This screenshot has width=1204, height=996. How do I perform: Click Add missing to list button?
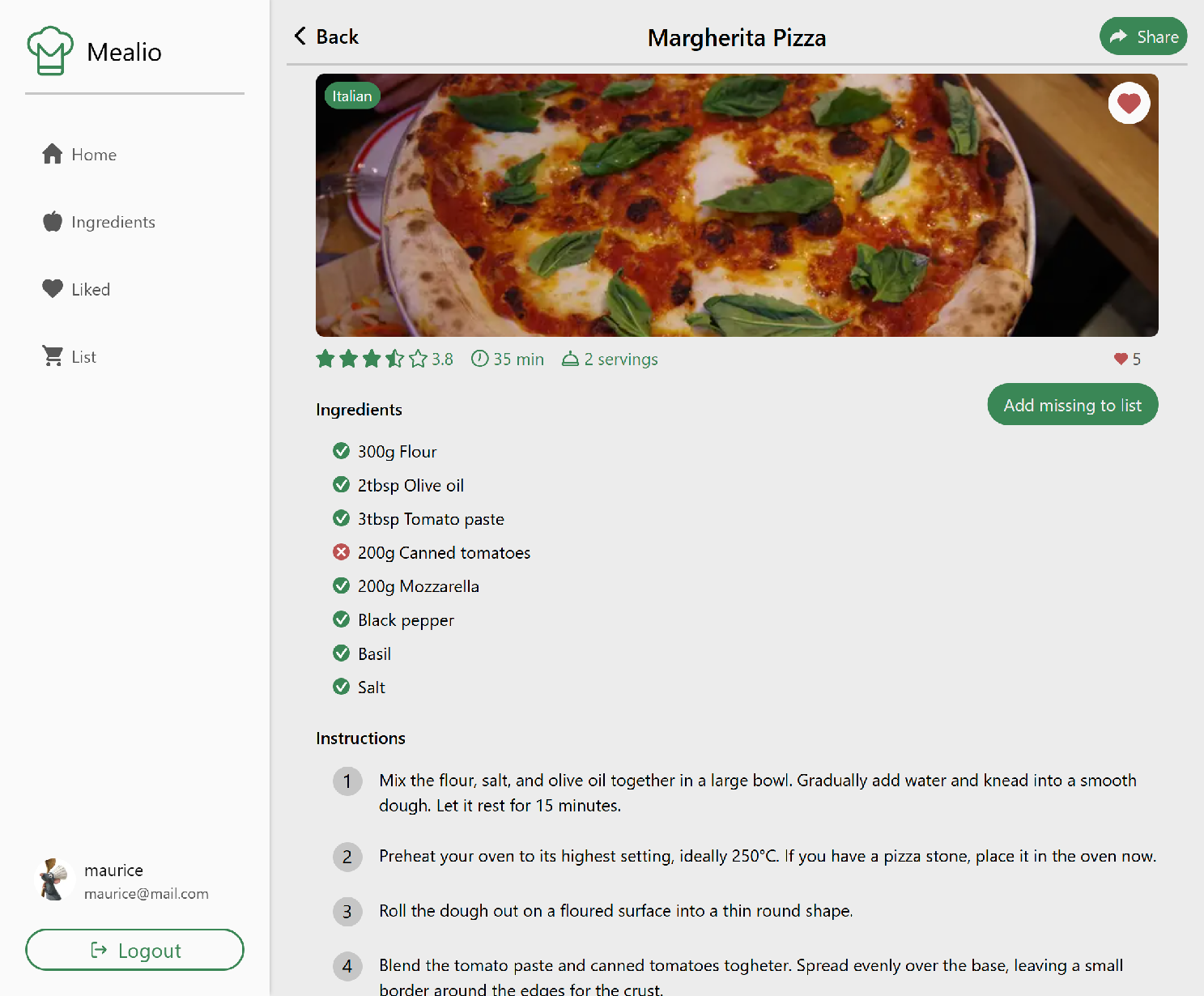pyautogui.click(x=1072, y=405)
